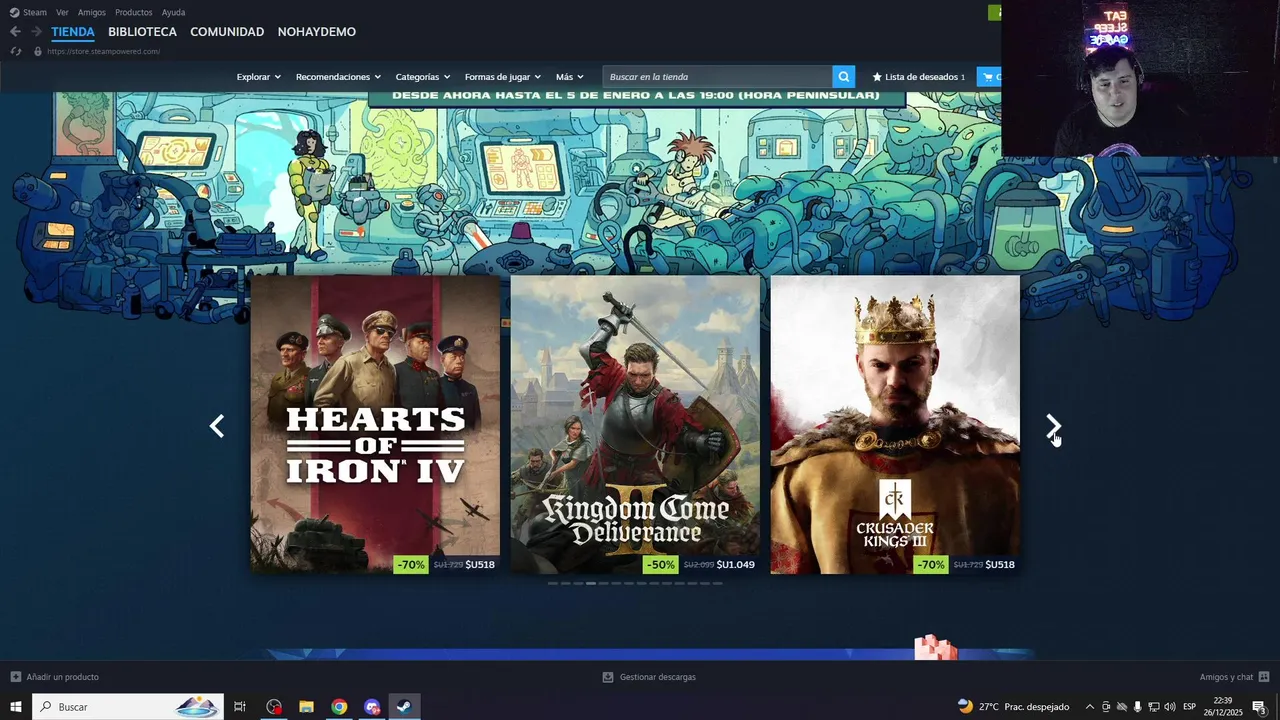Open Task View in the taskbar
This screenshot has height=720, width=1280.
point(240,707)
